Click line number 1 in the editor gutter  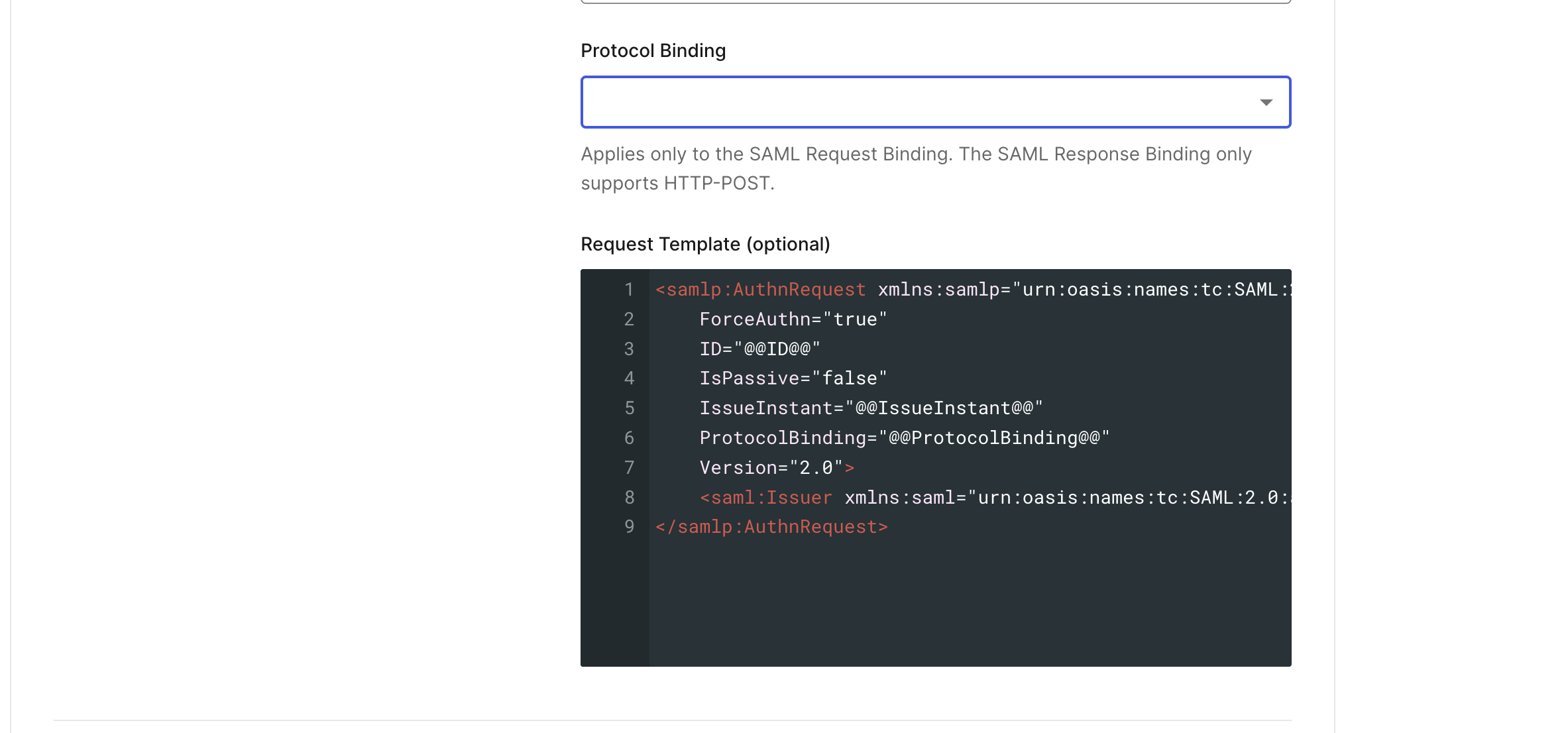(x=628, y=289)
